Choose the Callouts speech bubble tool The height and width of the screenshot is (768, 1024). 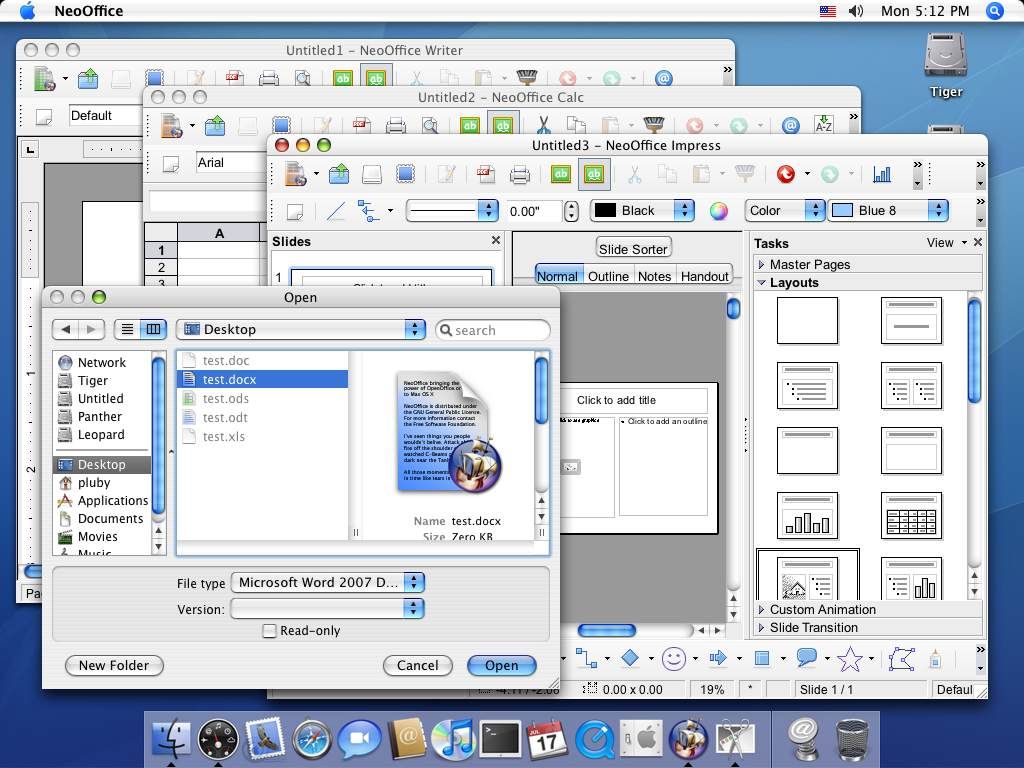pyautogui.click(x=806, y=658)
